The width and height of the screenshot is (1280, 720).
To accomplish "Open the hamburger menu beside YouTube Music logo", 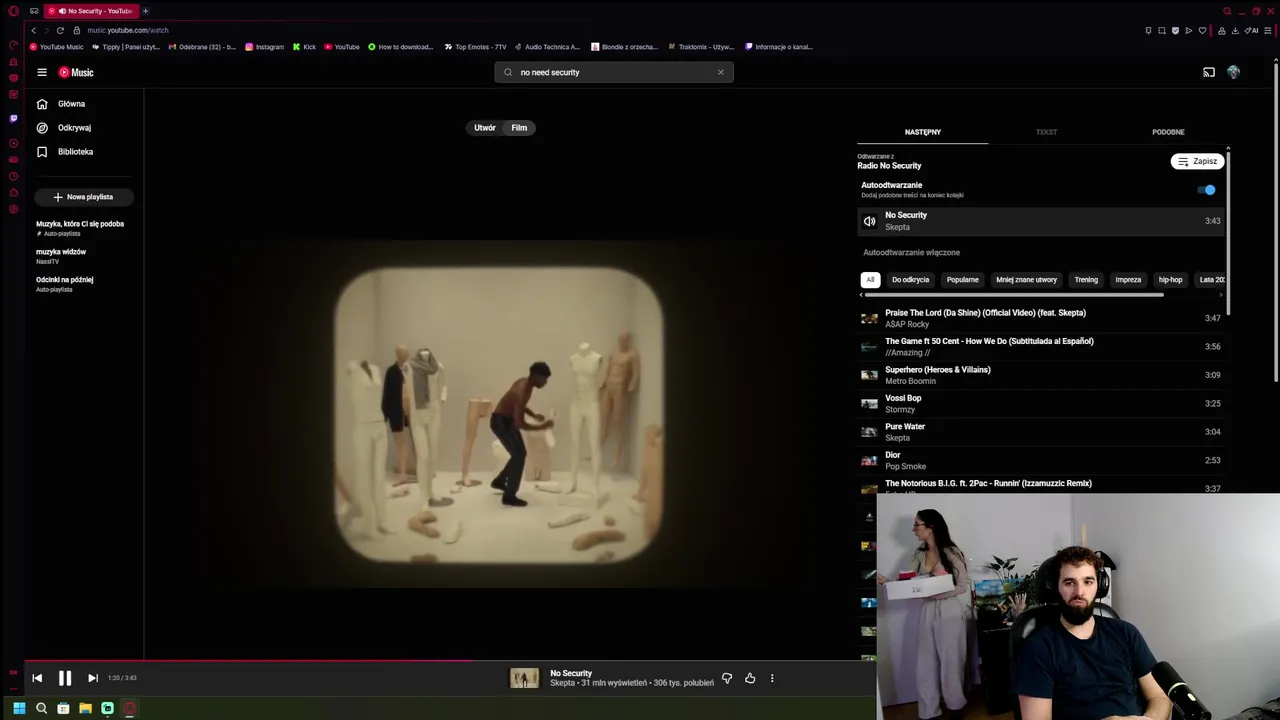I will (x=42, y=72).
